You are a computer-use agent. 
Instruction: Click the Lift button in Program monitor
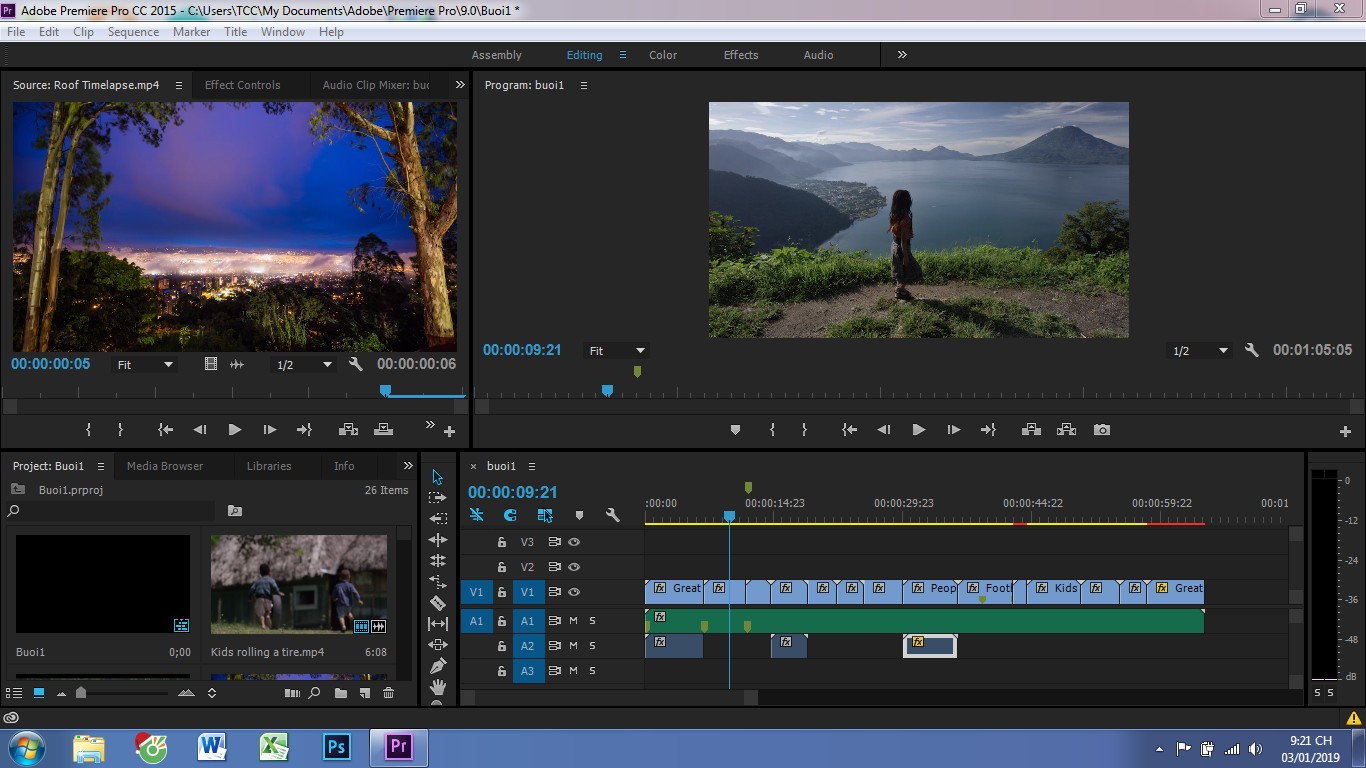point(1031,430)
